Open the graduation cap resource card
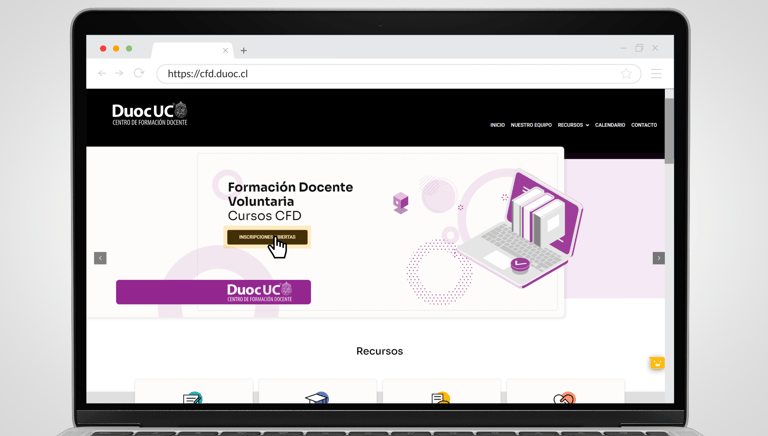The image size is (768, 436). (317, 391)
